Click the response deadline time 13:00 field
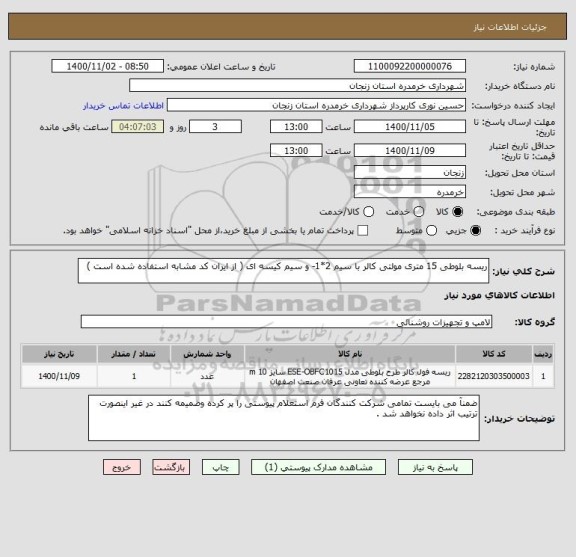Image resolution: width=576 pixels, height=557 pixels. [296, 127]
